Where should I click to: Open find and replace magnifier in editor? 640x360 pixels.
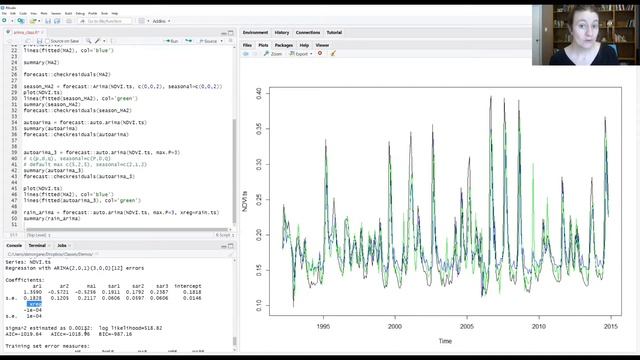tap(89, 41)
